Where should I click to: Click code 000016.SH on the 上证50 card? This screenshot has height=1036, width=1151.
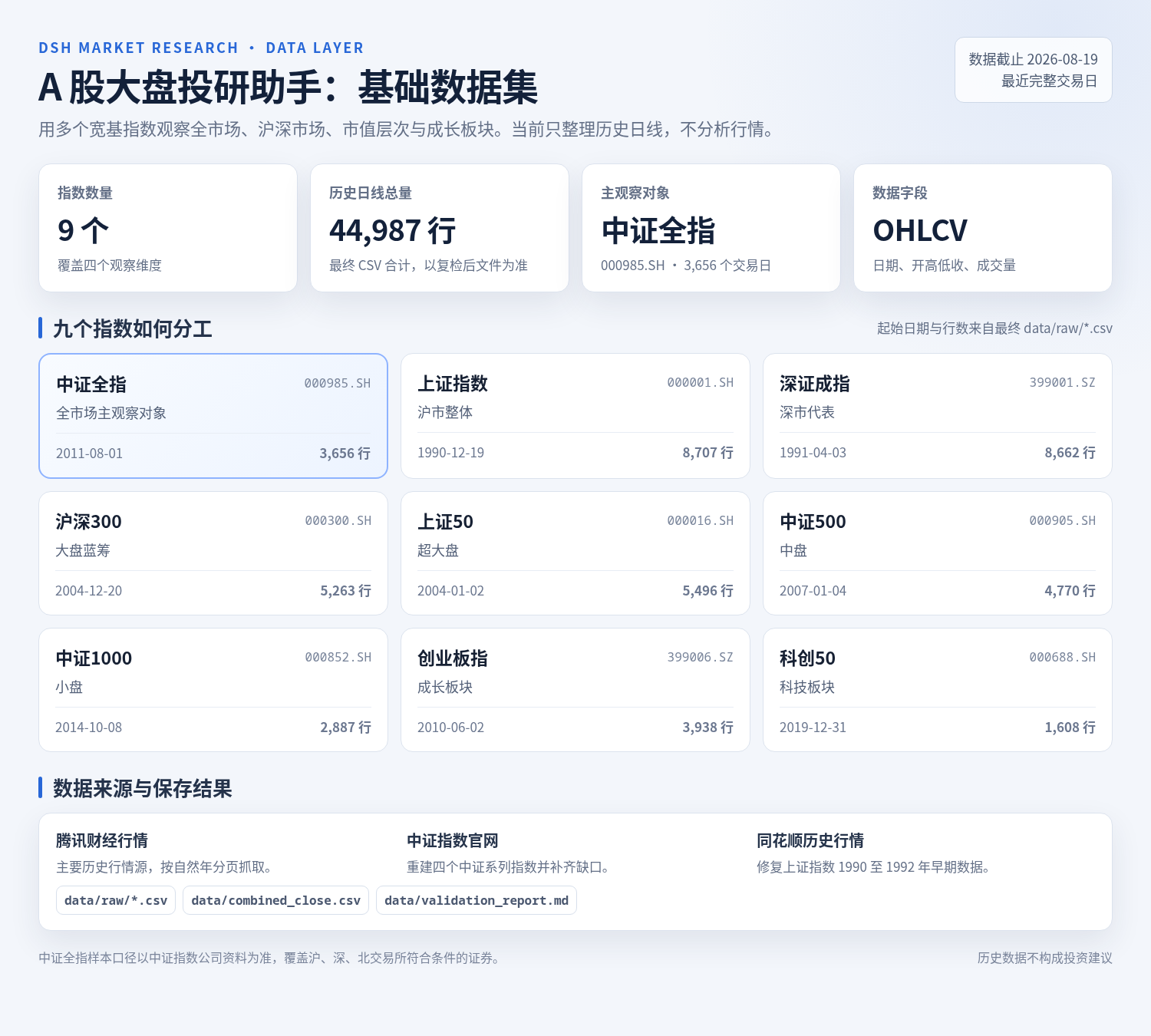[x=700, y=521]
